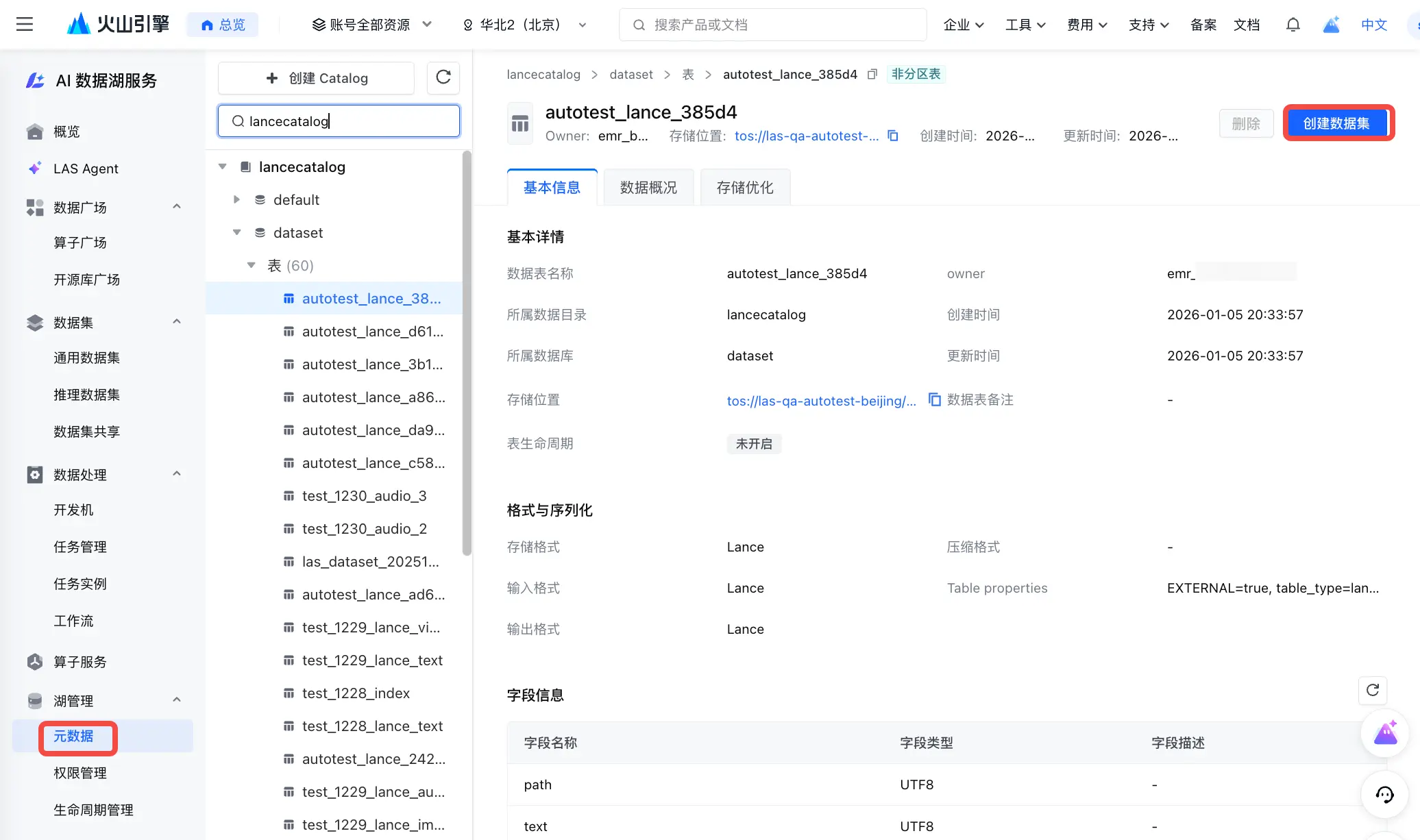Open the floating AI assistant button

(1385, 734)
